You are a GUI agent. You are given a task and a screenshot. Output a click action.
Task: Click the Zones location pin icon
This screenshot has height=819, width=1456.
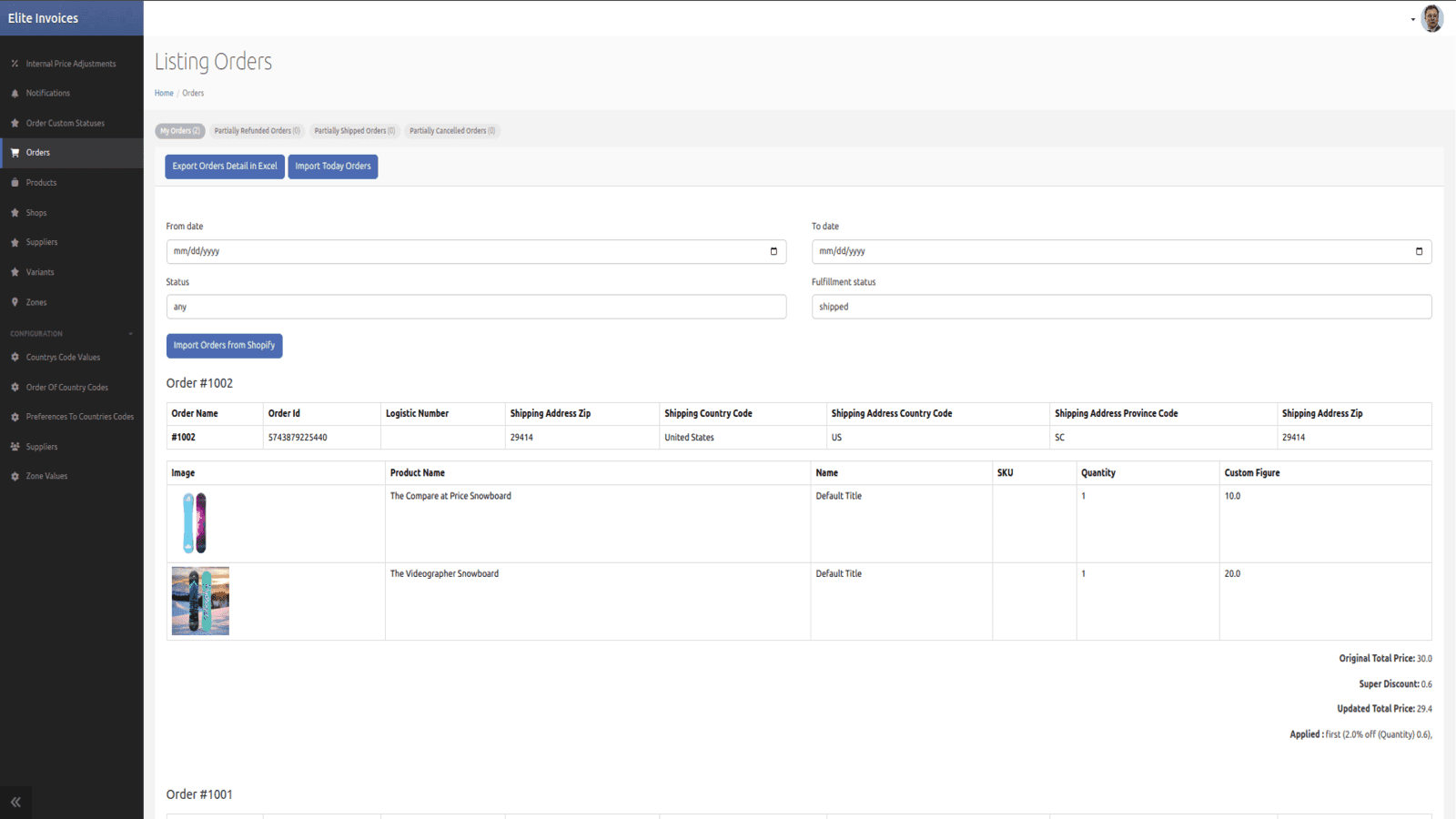pos(15,301)
